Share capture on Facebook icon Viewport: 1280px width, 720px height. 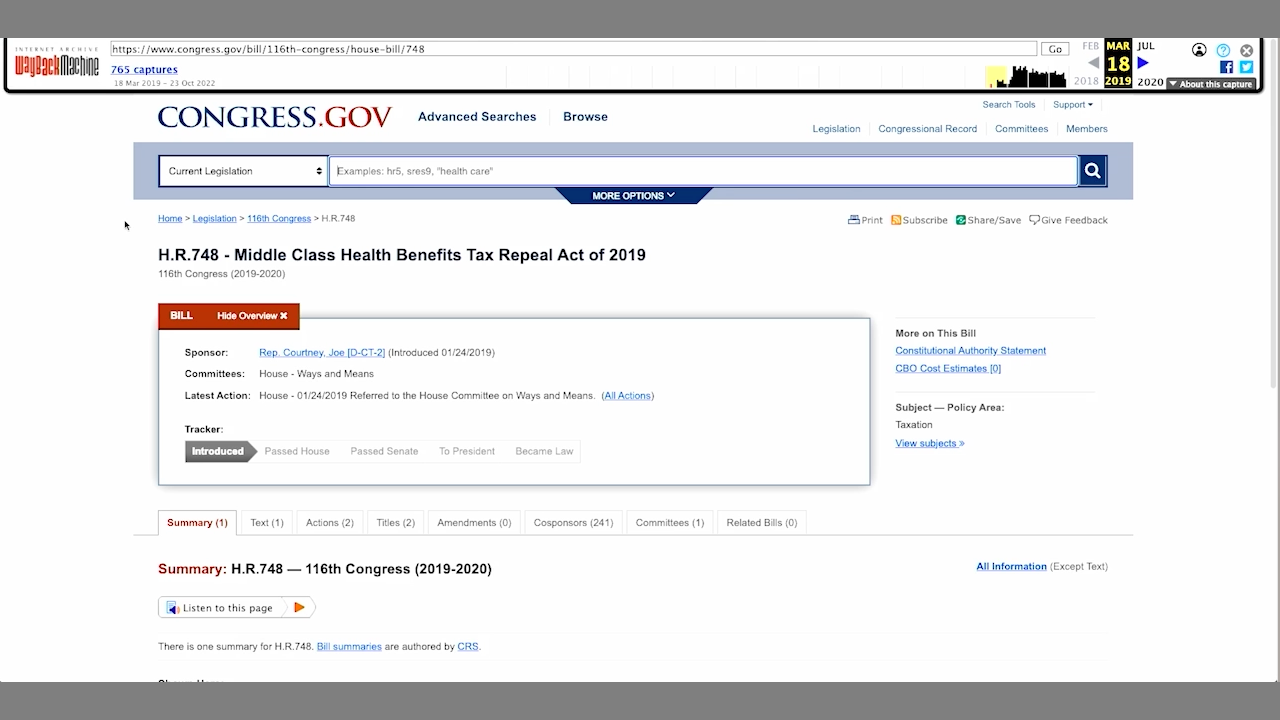(1226, 67)
